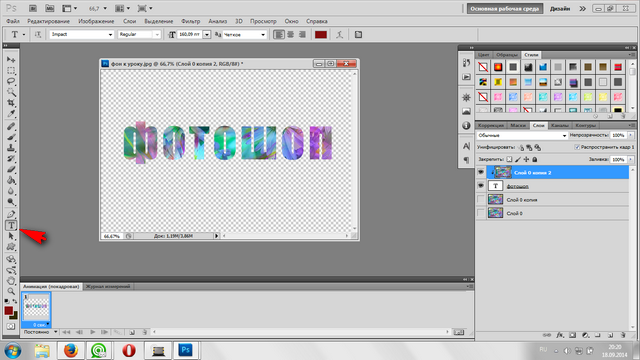Align text left
The height and width of the screenshot is (360, 640).
(278, 35)
